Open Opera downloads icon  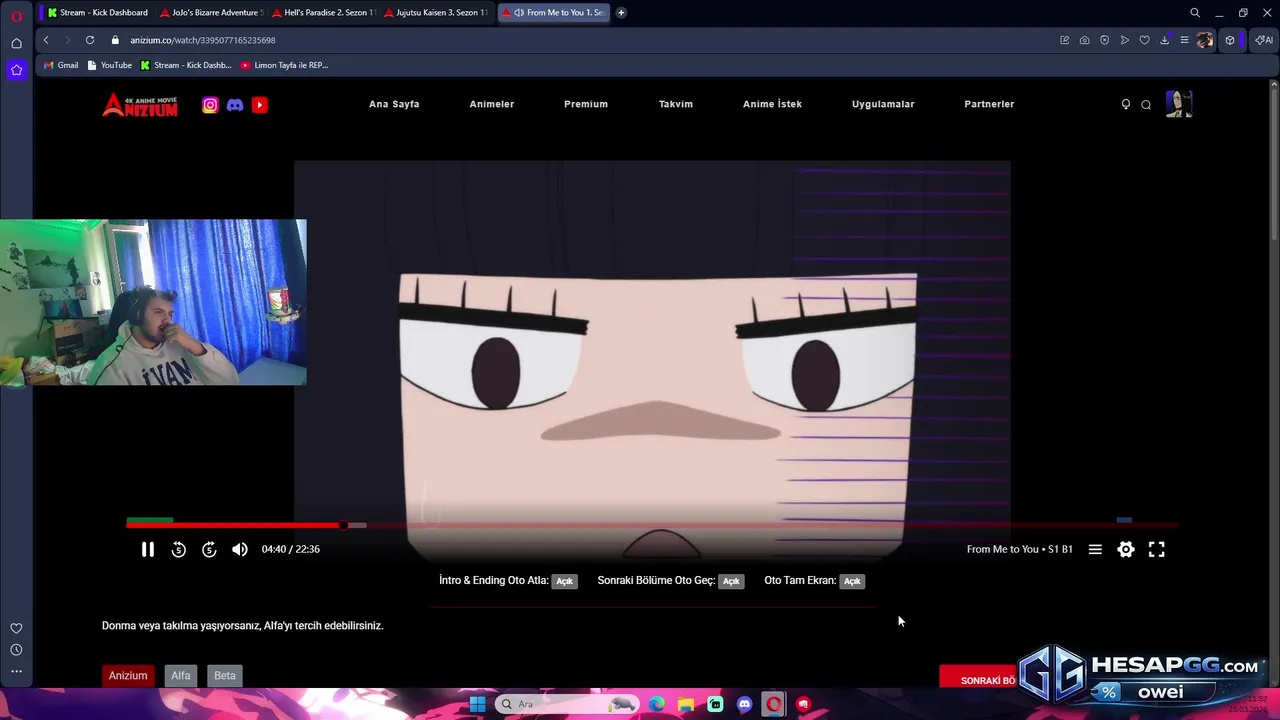[1164, 40]
